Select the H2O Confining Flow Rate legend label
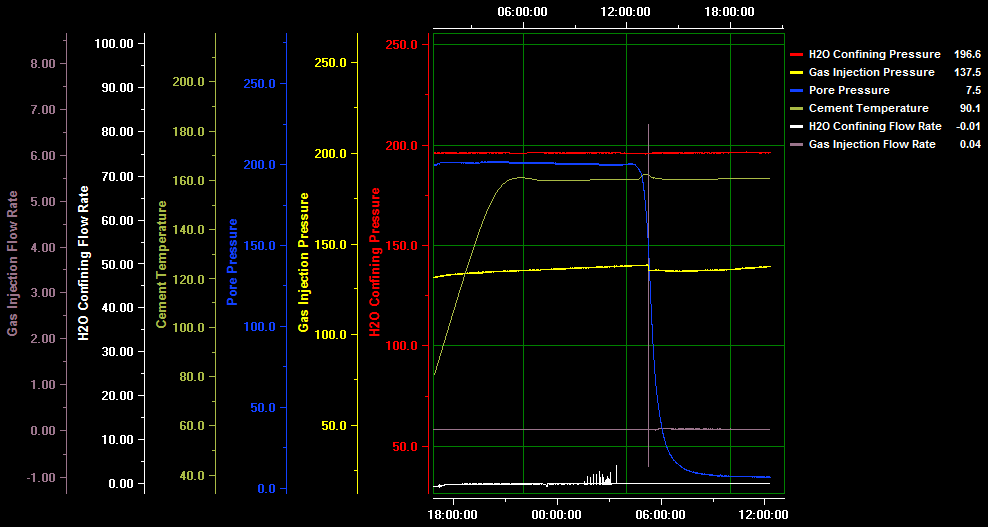The height and width of the screenshot is (532, 1004). click(x=875, y=126)
